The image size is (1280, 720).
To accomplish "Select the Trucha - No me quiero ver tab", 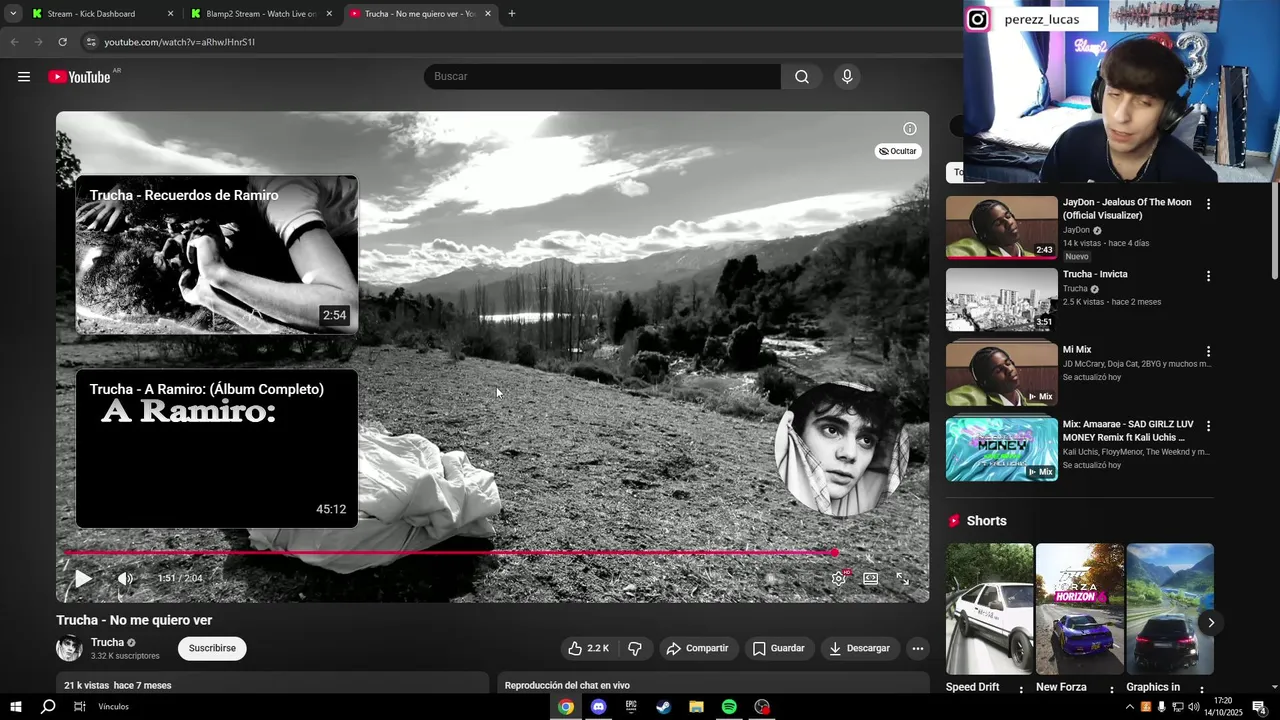I will click(x=419, y=14).
